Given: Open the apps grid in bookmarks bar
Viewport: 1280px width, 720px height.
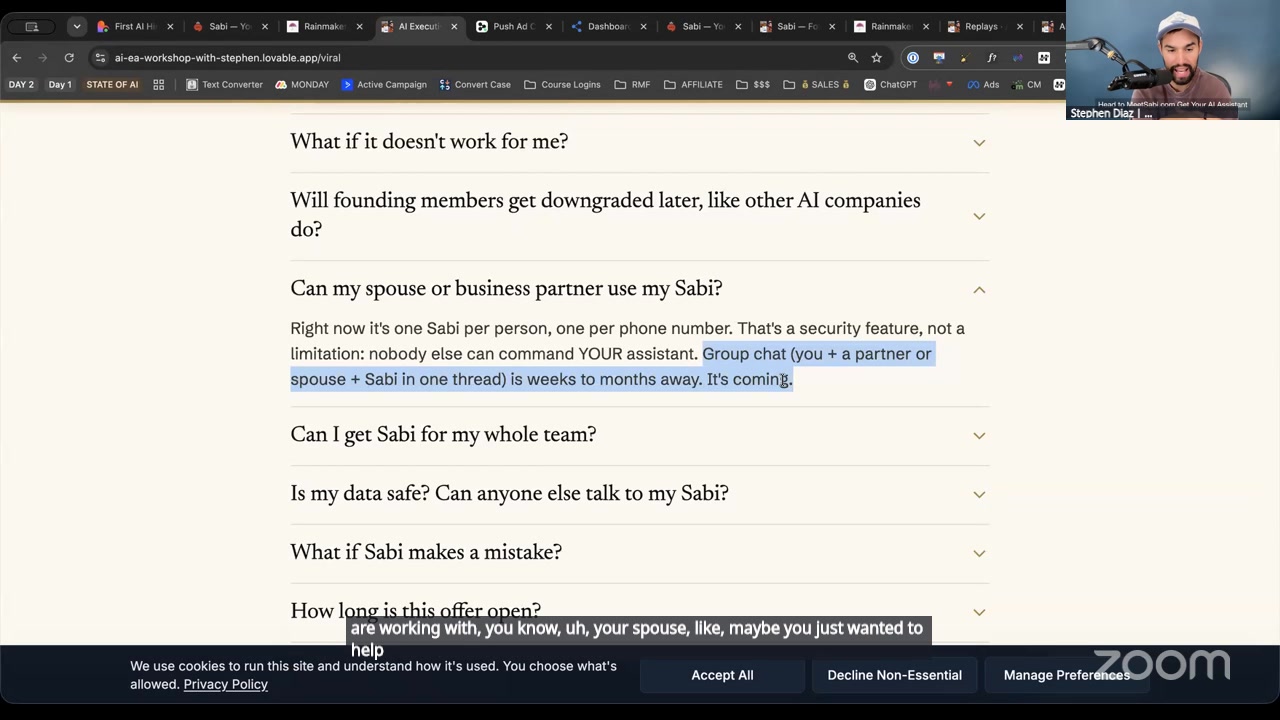Looking at the screenshot, I should pos(159,85).
